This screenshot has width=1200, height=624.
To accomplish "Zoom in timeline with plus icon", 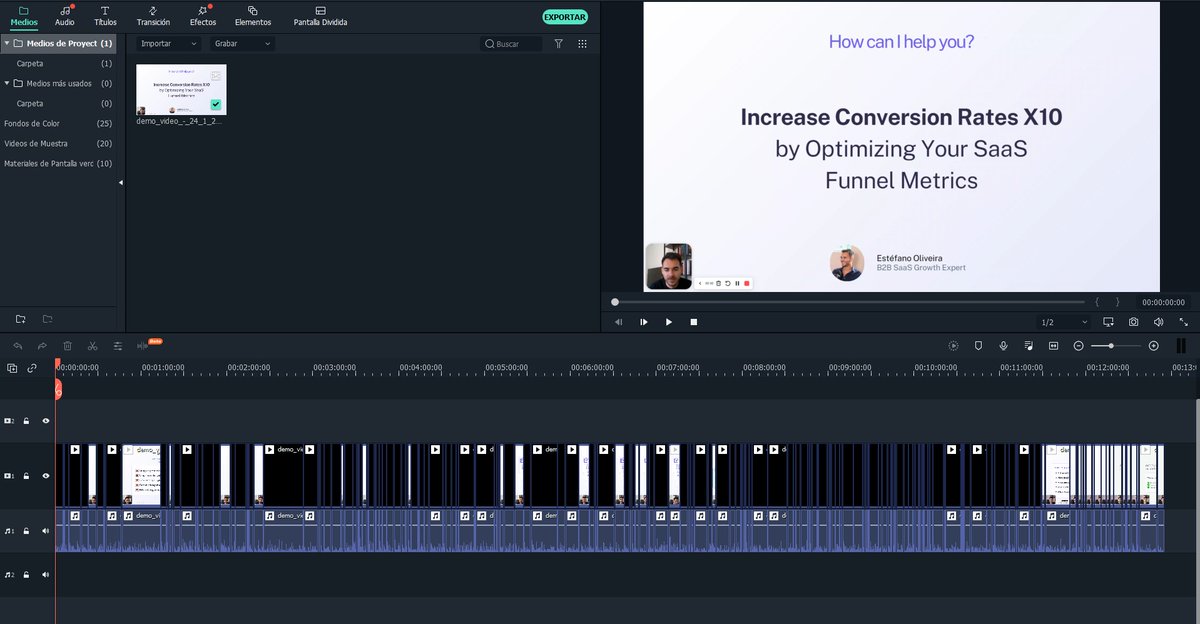I will click(x=1153, y=346).
